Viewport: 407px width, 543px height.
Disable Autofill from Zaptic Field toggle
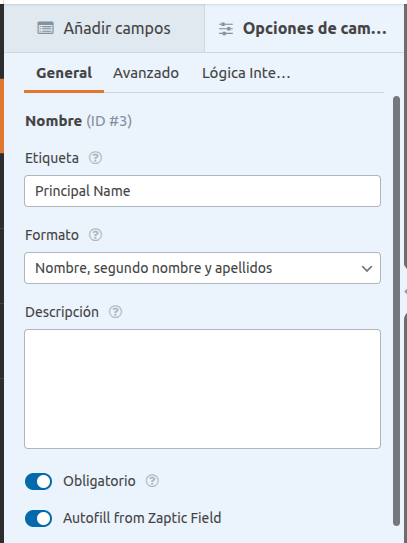pos(38,518)
